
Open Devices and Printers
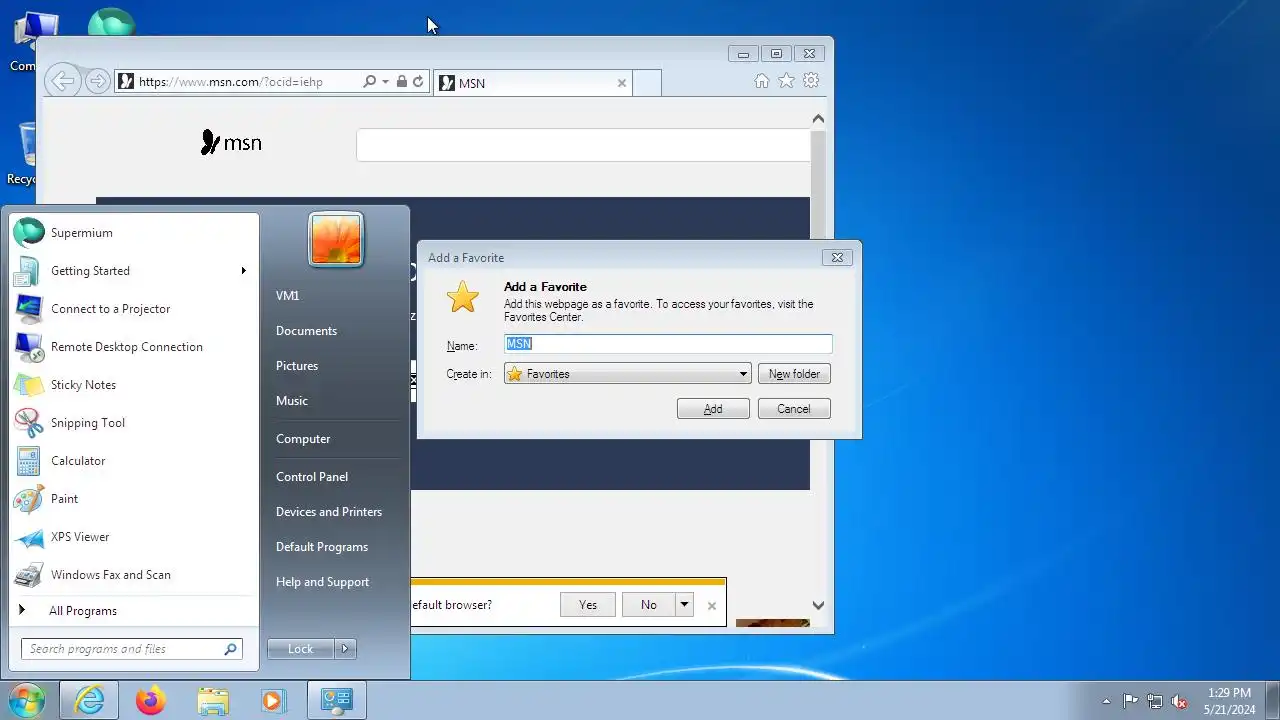pyautogui.click(x=329, y=512)
